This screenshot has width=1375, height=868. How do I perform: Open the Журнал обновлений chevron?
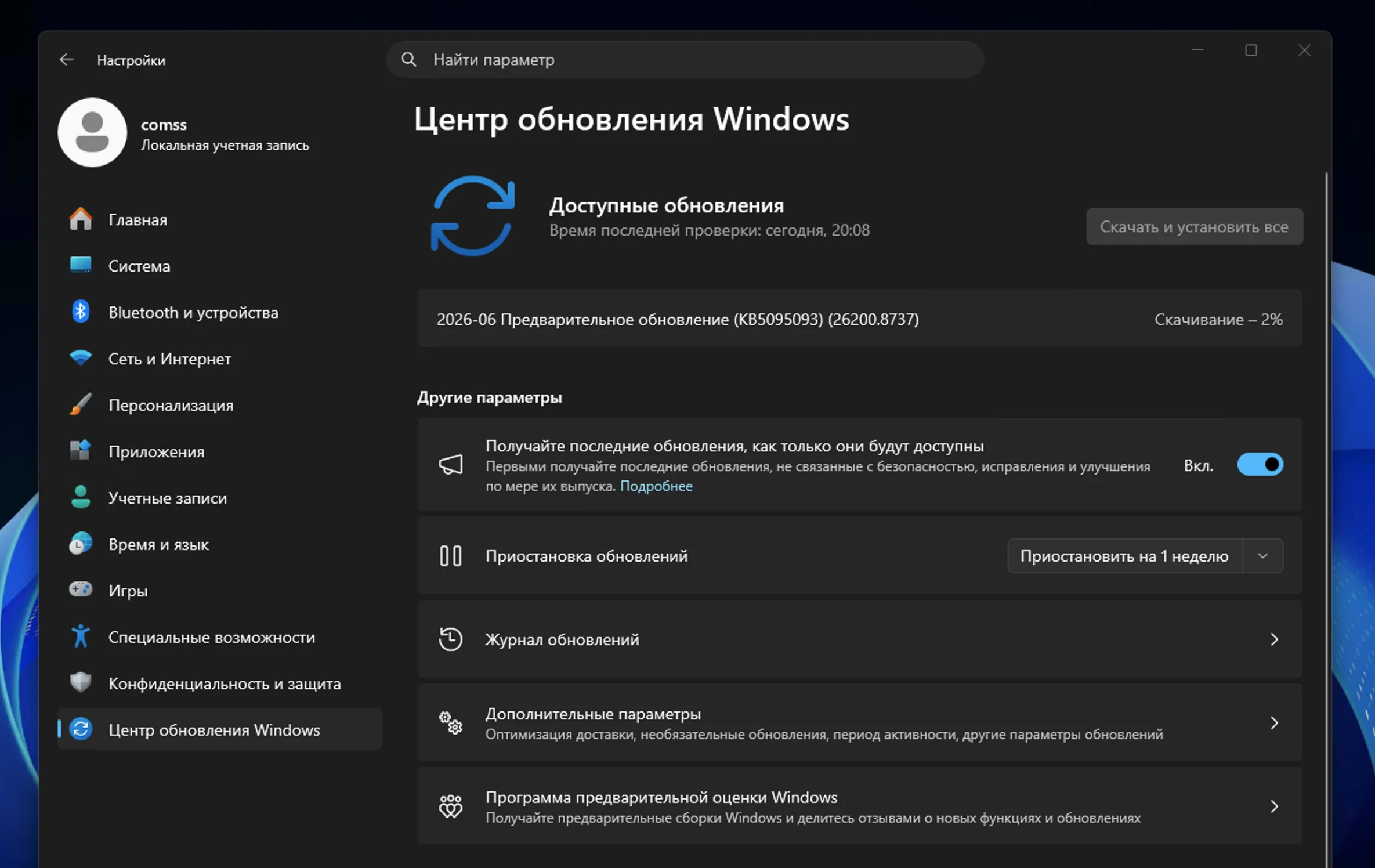coord(1275,639)
